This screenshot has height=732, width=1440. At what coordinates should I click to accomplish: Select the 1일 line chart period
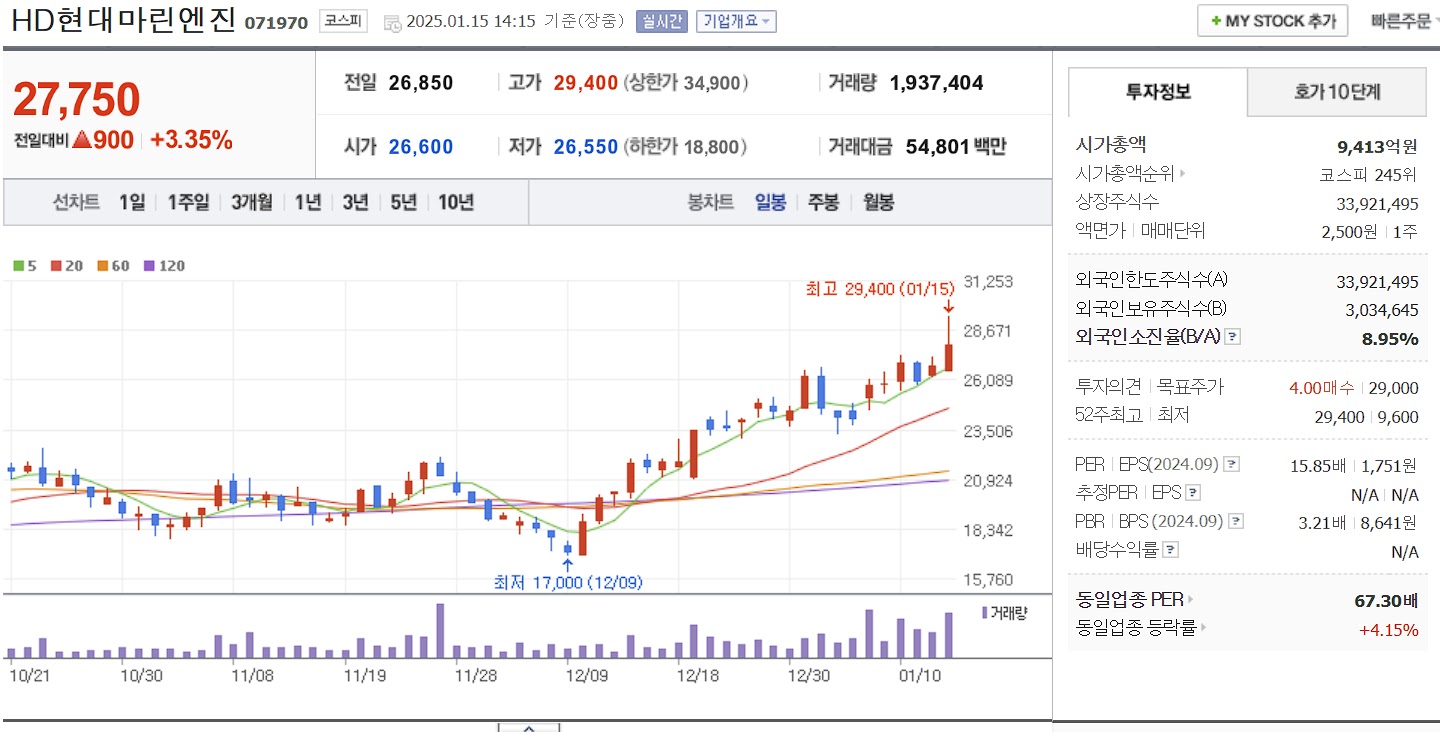tap(131, 202)
